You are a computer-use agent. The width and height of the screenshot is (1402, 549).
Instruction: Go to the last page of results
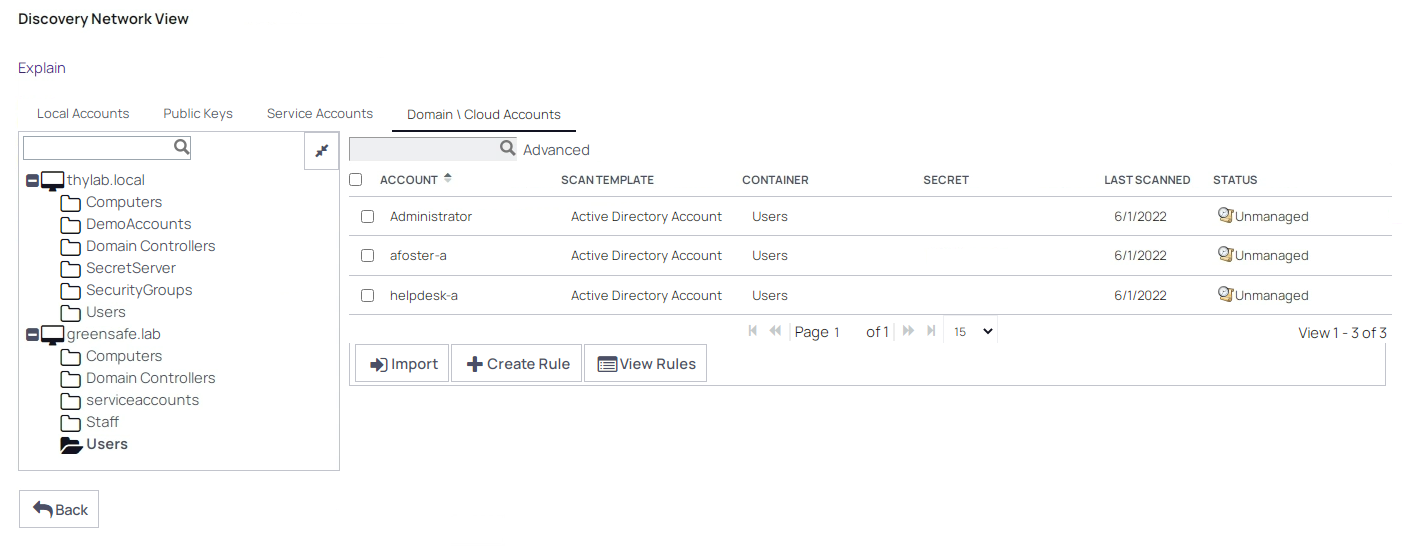tap(931, 331)
